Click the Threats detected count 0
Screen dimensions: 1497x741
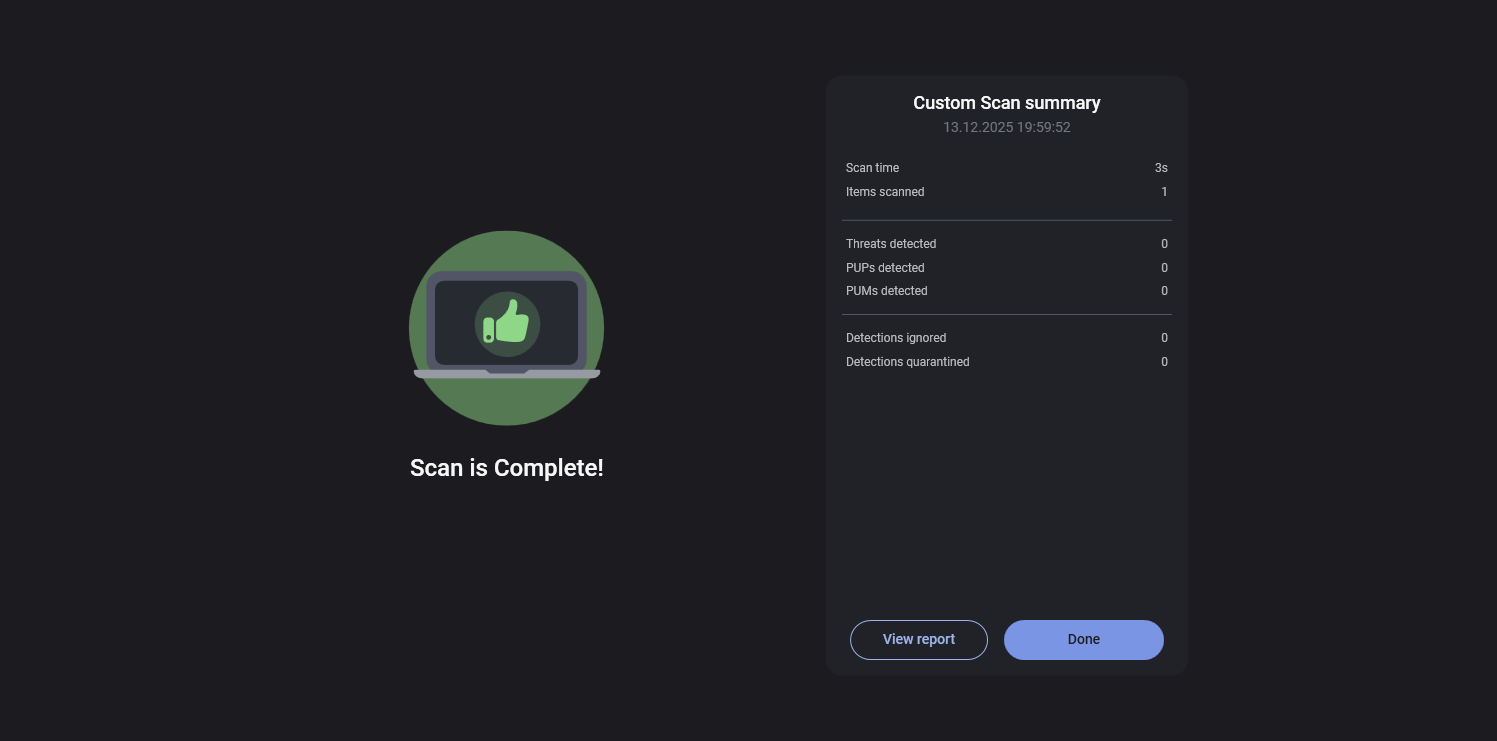pos(1164,244)
